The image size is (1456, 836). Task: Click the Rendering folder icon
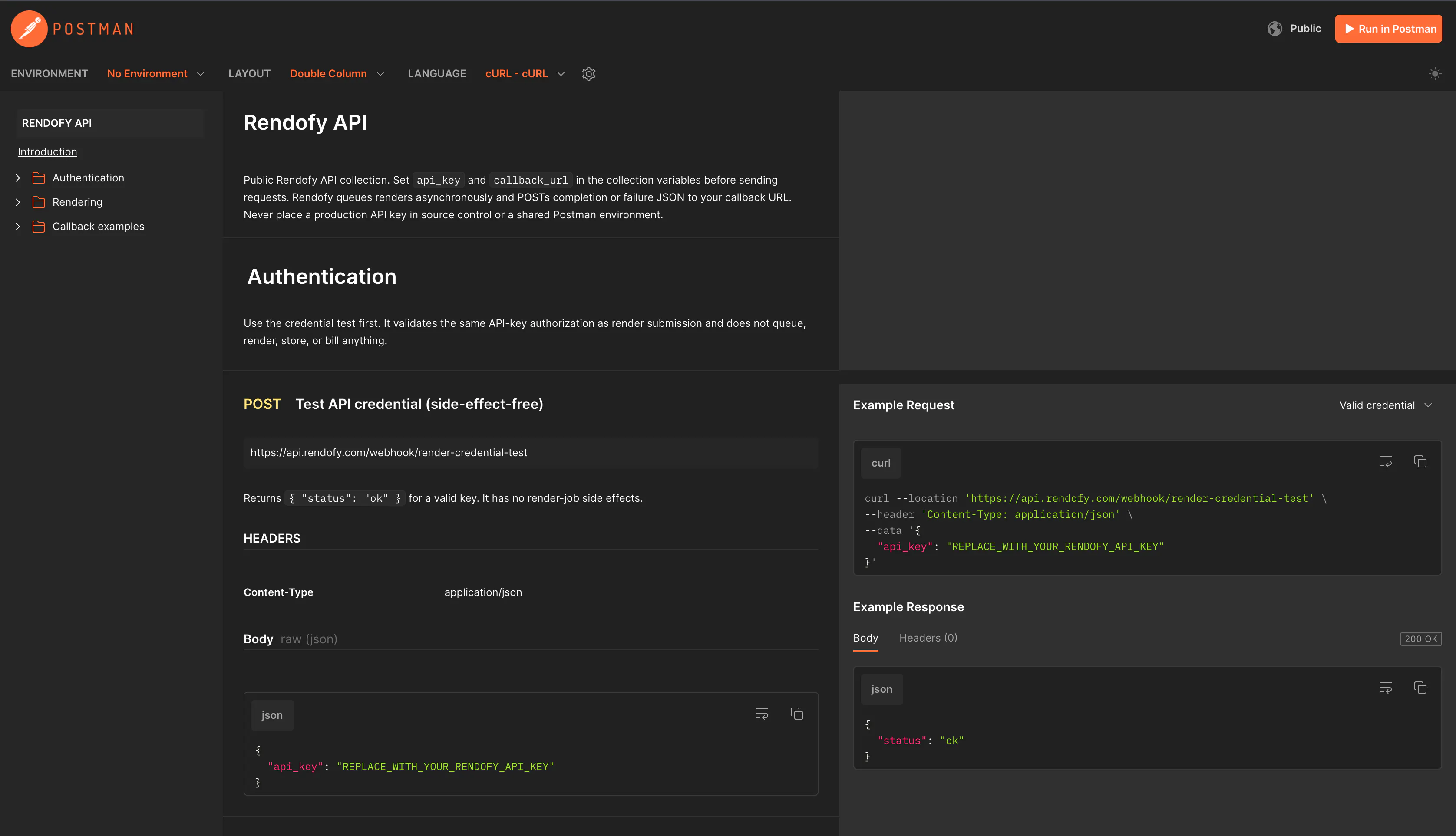[x=39, y=202]
